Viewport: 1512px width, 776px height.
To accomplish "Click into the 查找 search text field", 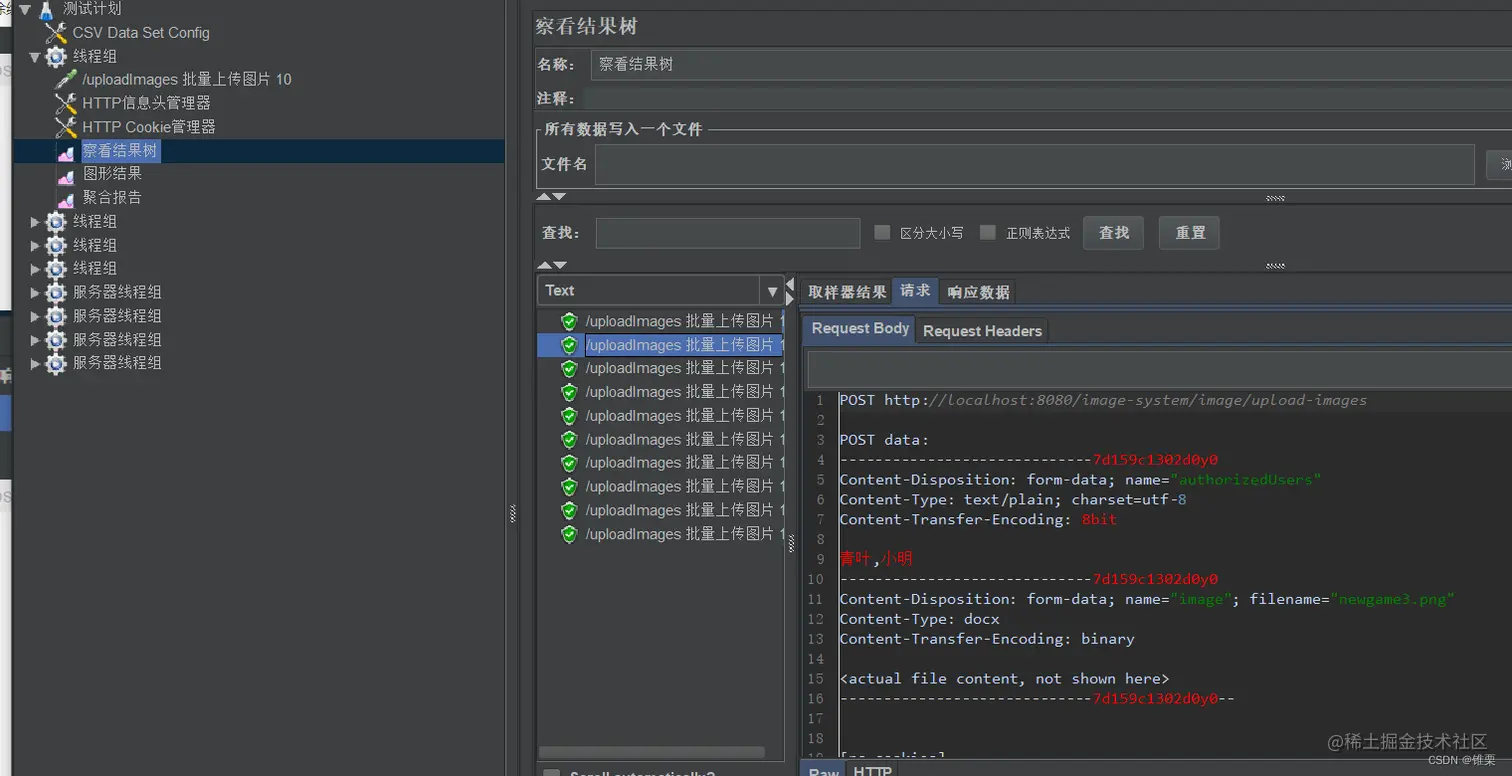I will click(x=728, y=233).
